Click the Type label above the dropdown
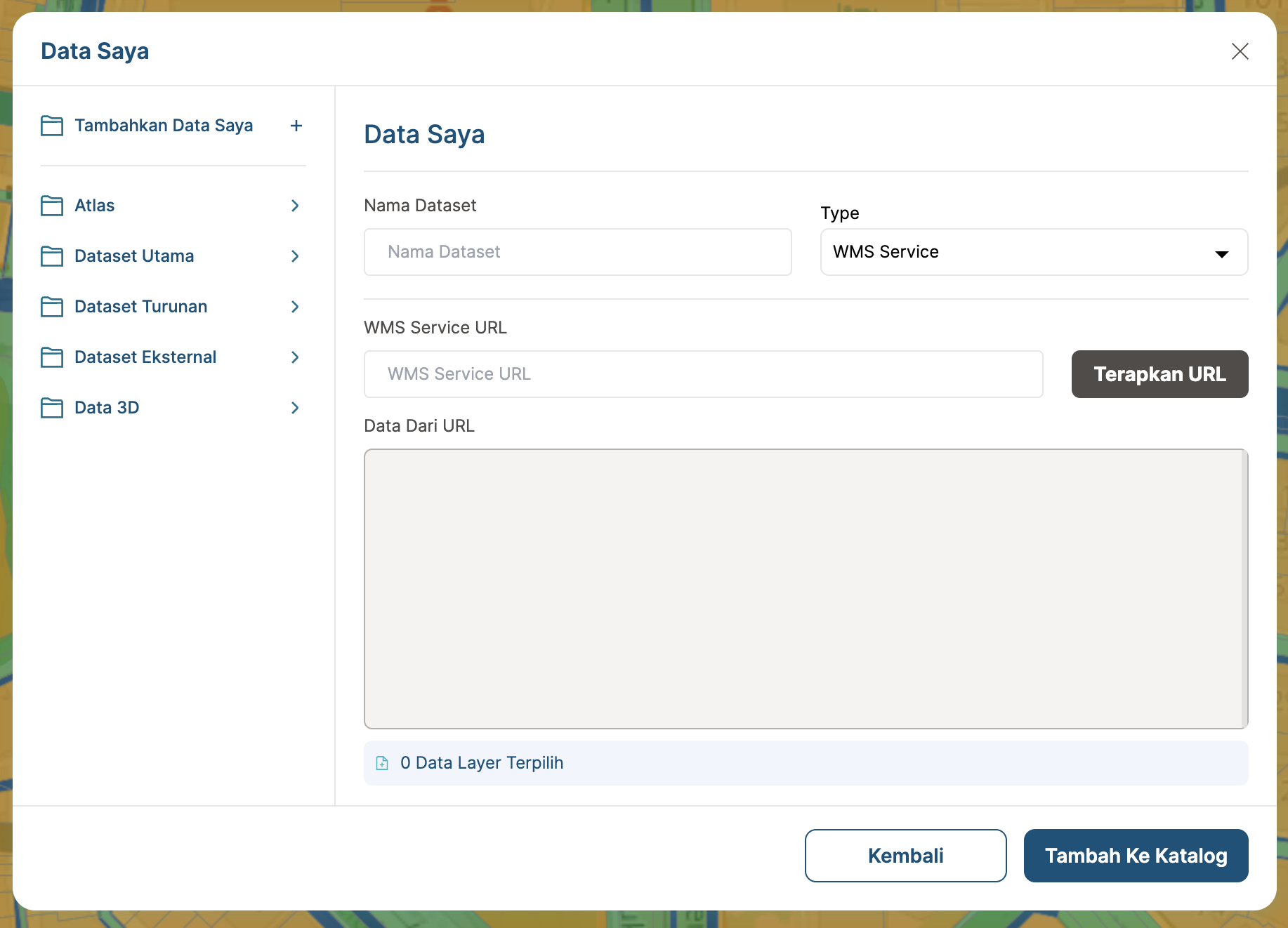This screenshot has width=1288, height=928. coord(840,213)
